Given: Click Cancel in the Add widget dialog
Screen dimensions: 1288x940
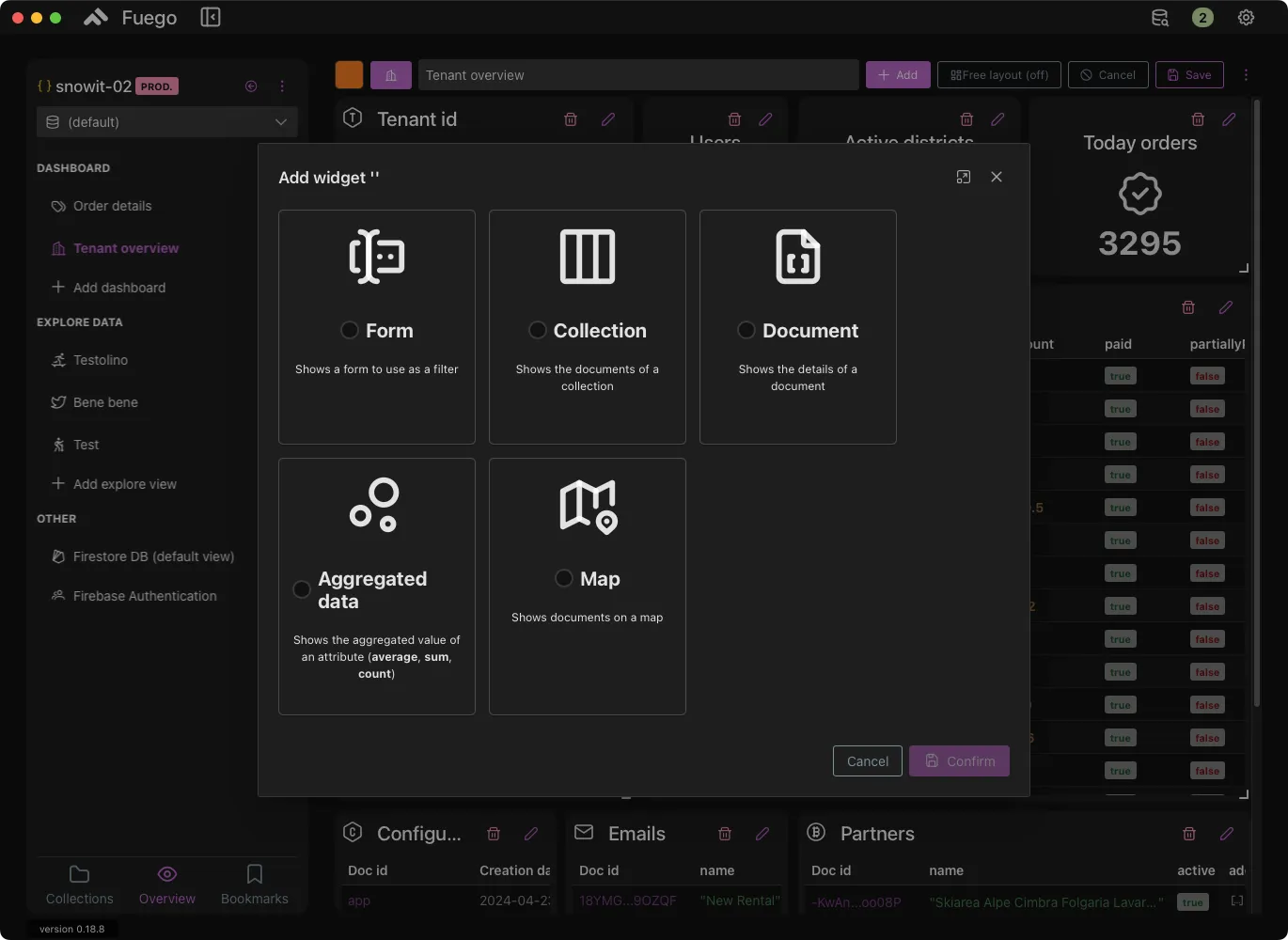Looking at the screenshot, I should coord(867,761).
